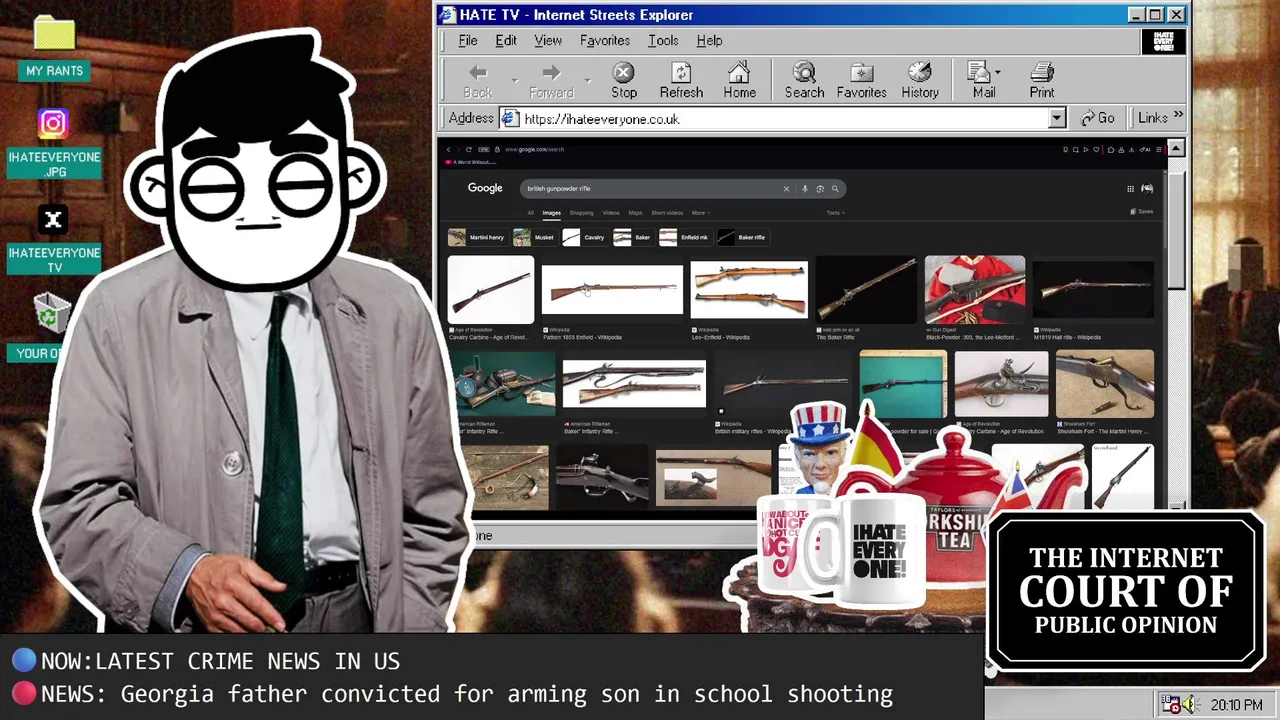Open the View menu
The width and height of the screenshot is (1280, 720).
point(548,41)
